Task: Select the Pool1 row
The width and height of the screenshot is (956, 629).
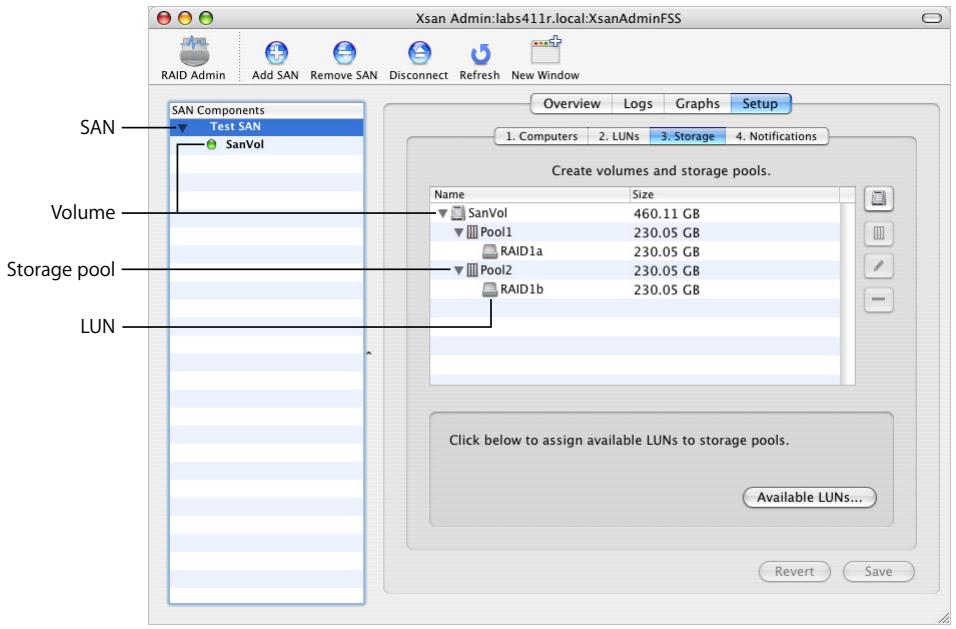Action: point(635,232)
